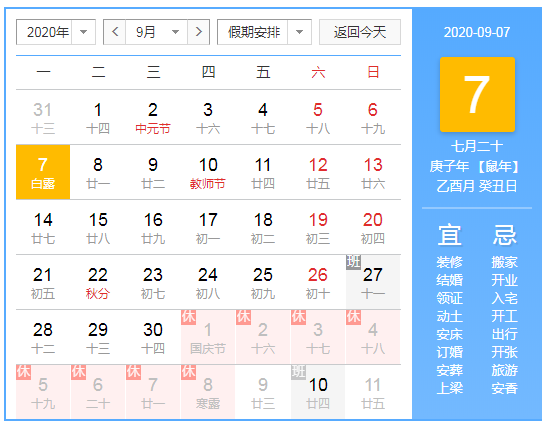Image resolution: width=547 pixels, height=425 pixels.
Task: Click the 休 marked 国庆节 date
Action: coord(208,337)
